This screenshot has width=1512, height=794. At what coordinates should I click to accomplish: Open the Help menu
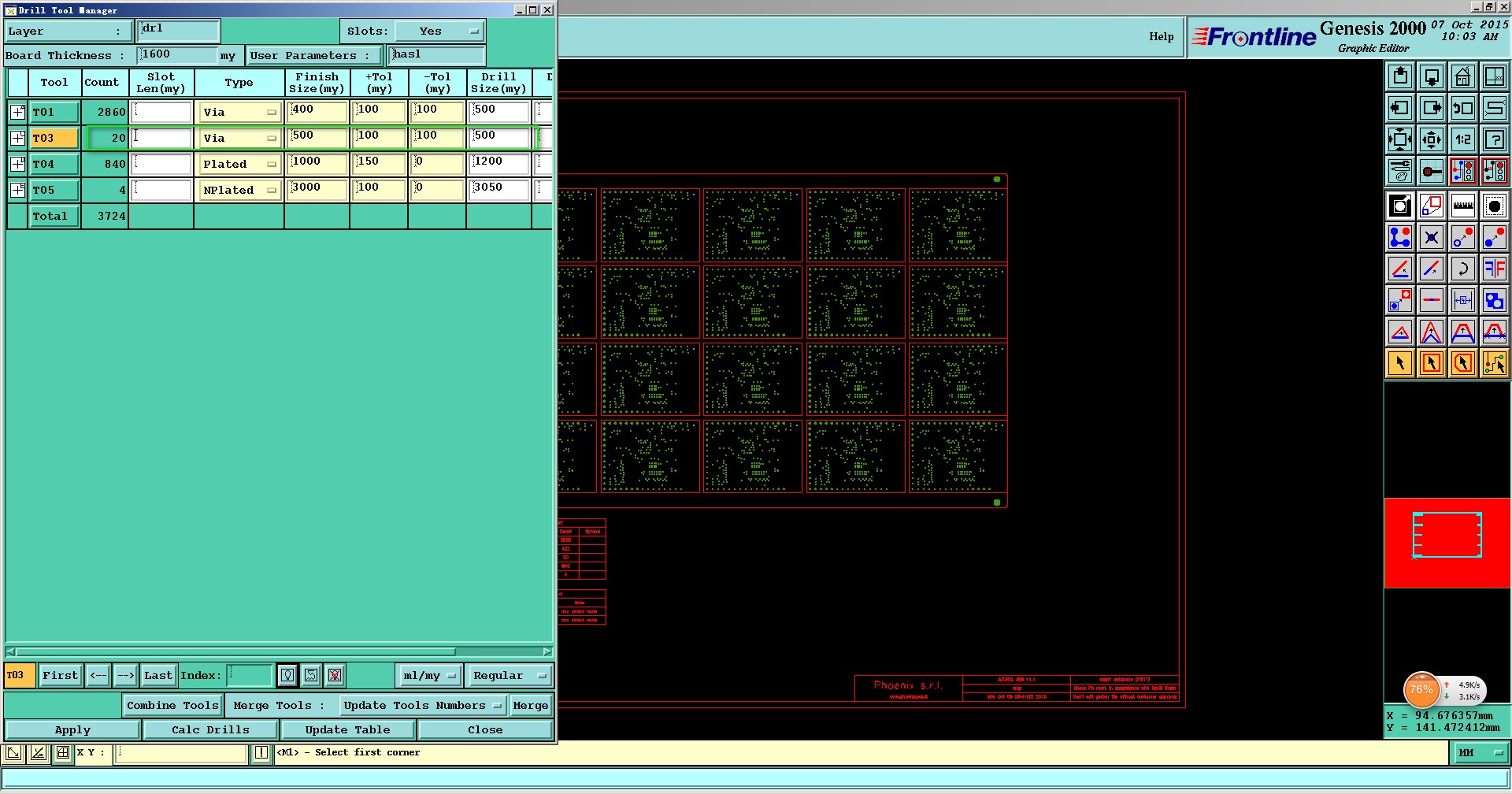(x=1161, y=36)
